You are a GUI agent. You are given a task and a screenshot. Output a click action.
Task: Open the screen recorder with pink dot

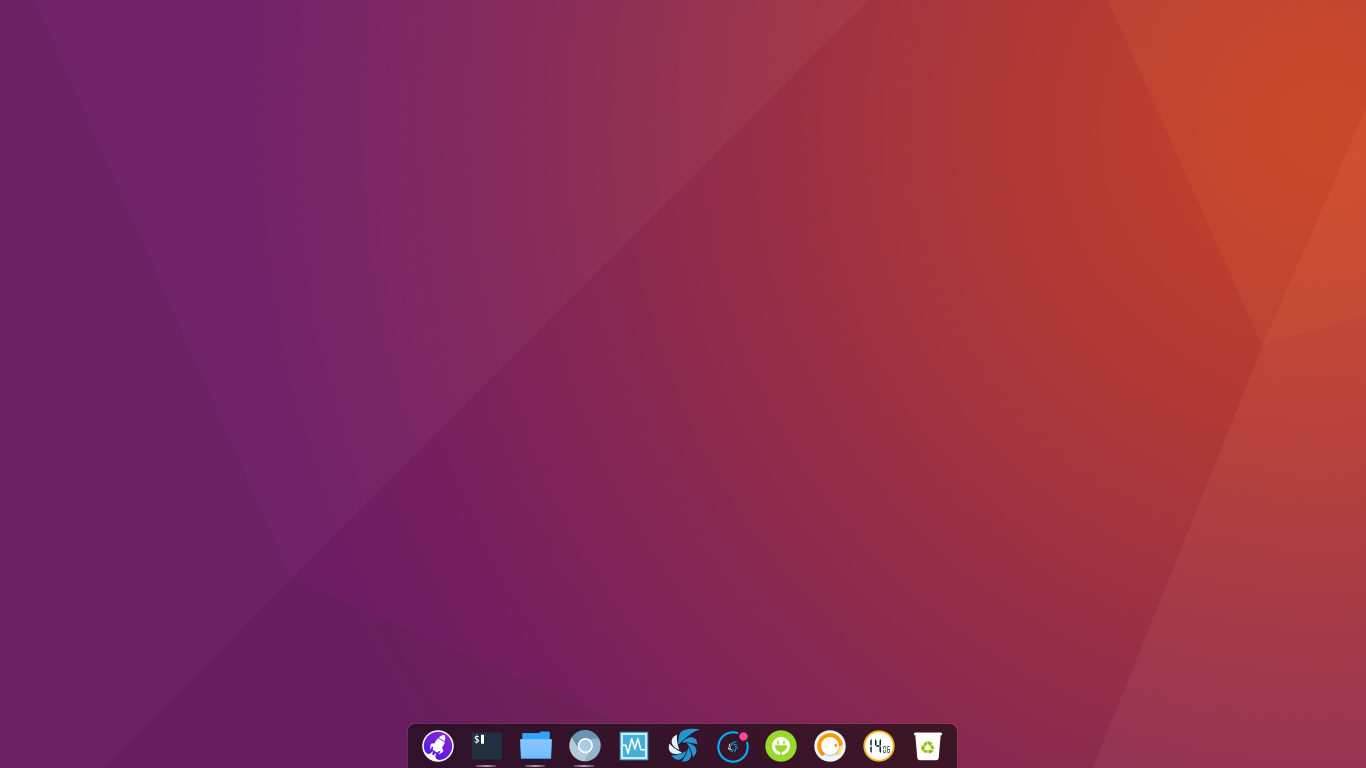pyautogui.click(x=732, y=746)
